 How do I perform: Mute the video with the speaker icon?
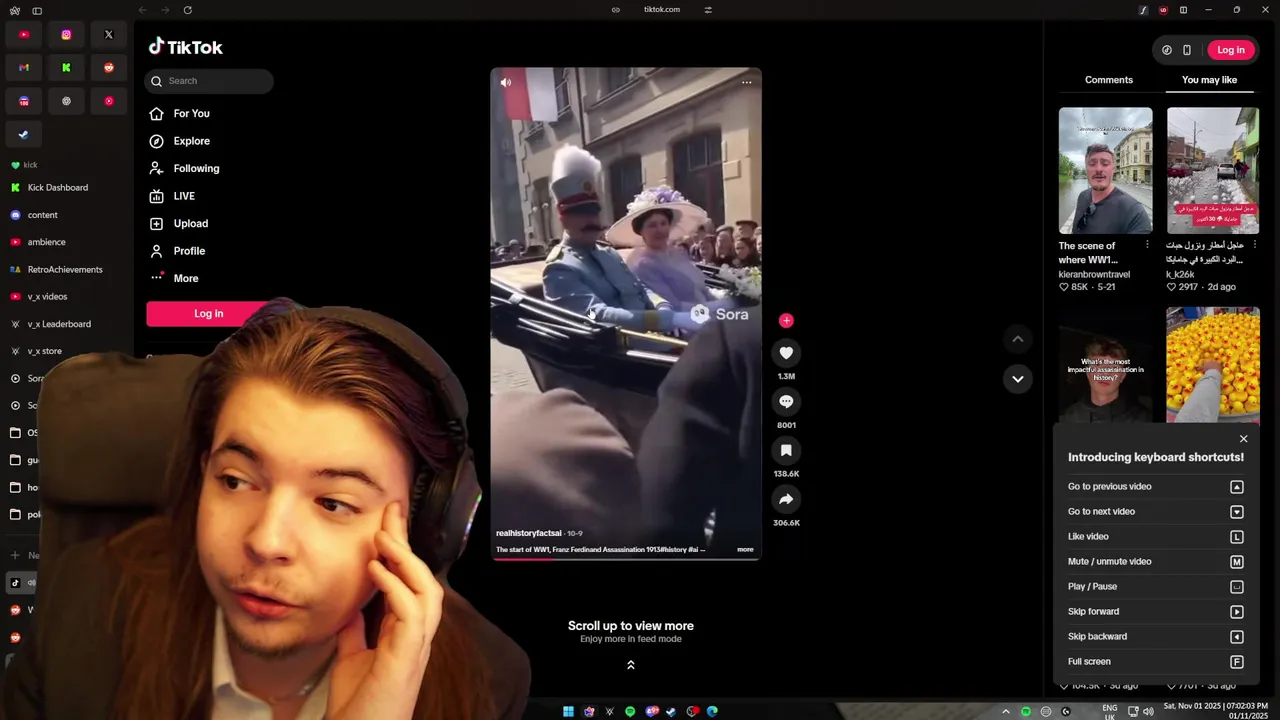tap(506, 82)
